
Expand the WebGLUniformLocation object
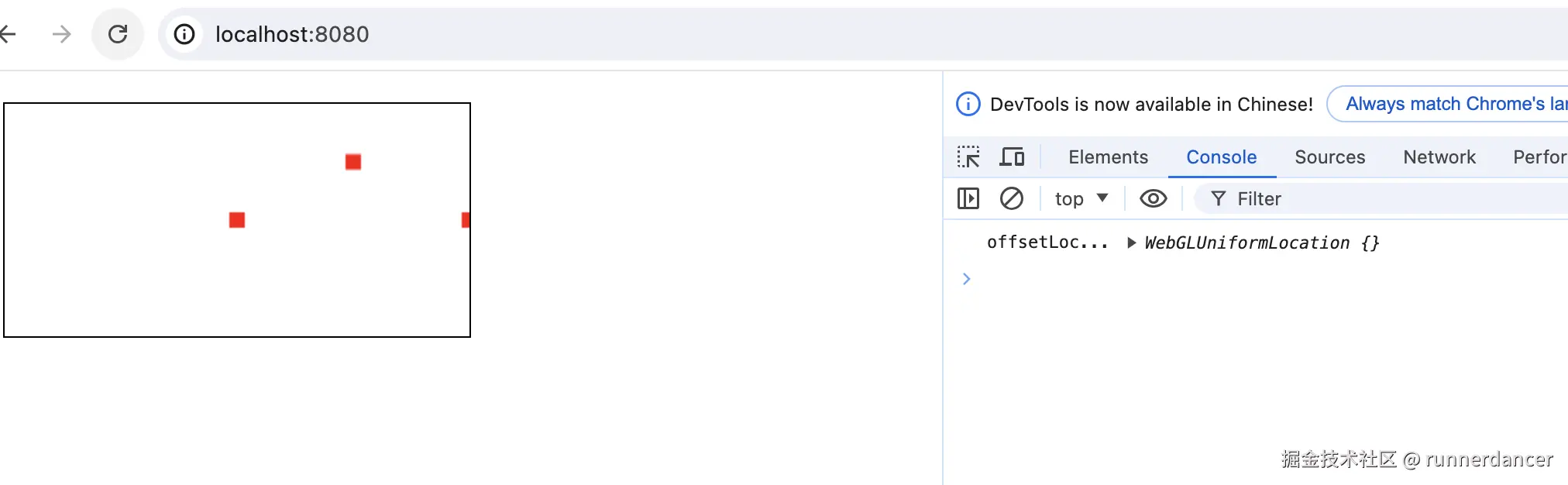[x=1132, y=243]
